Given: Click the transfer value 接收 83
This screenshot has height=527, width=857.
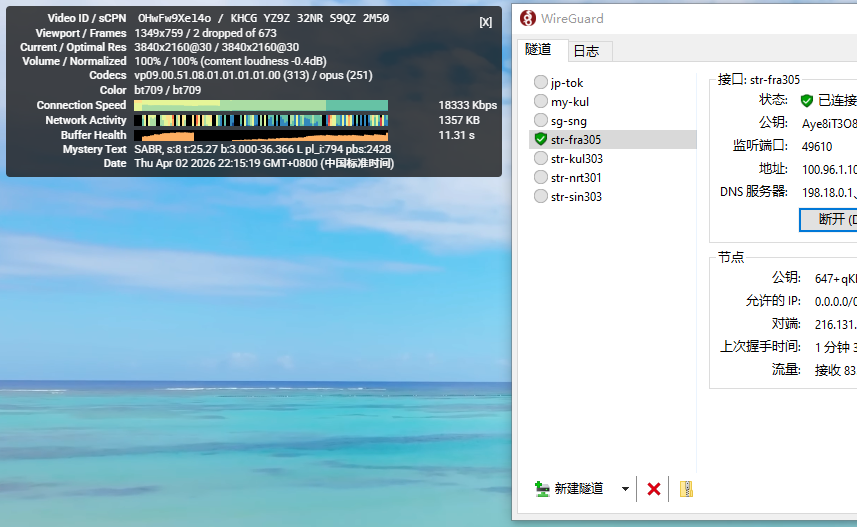Looking at the screenshot, I should click(x=836, y=370).
